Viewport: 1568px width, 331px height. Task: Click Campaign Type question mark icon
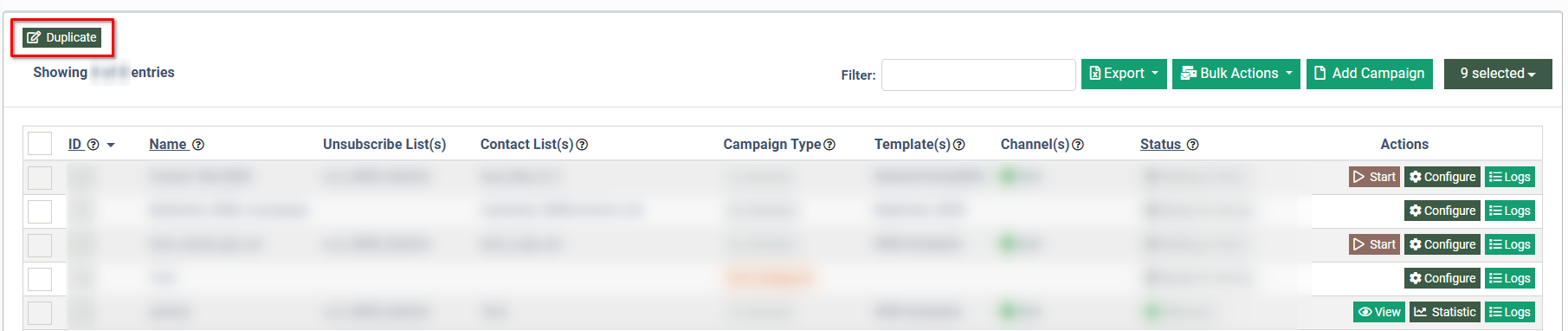[x=829, y=145]
